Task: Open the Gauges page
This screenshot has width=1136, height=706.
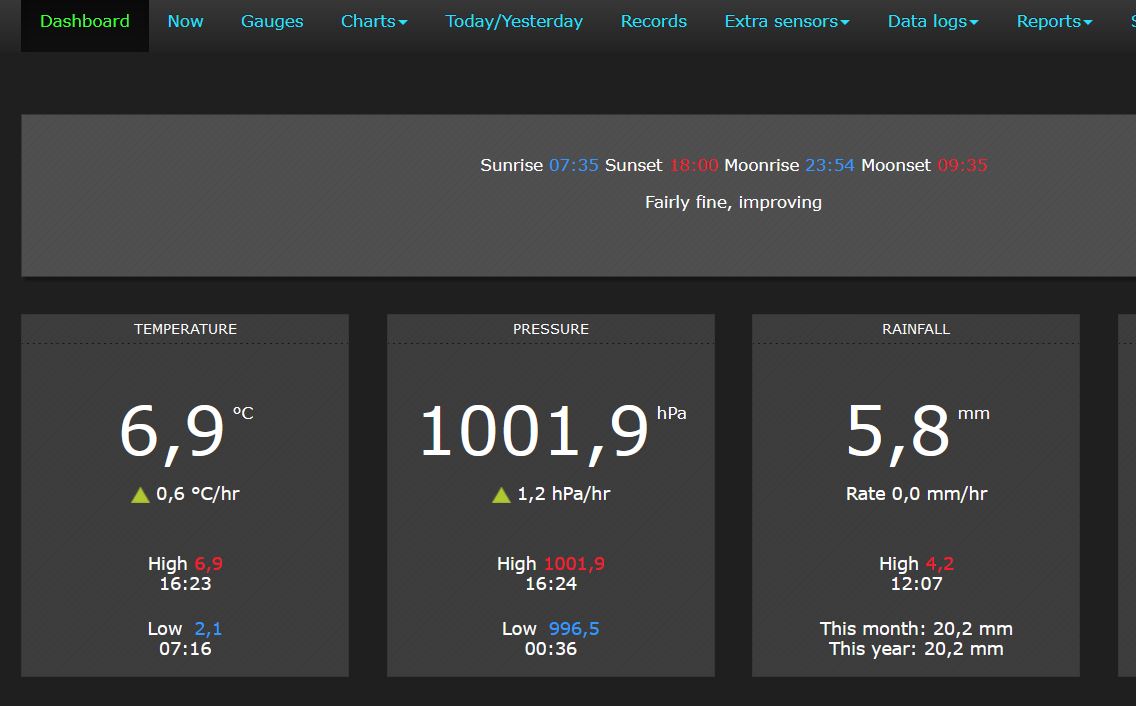Action: (272, 21)
